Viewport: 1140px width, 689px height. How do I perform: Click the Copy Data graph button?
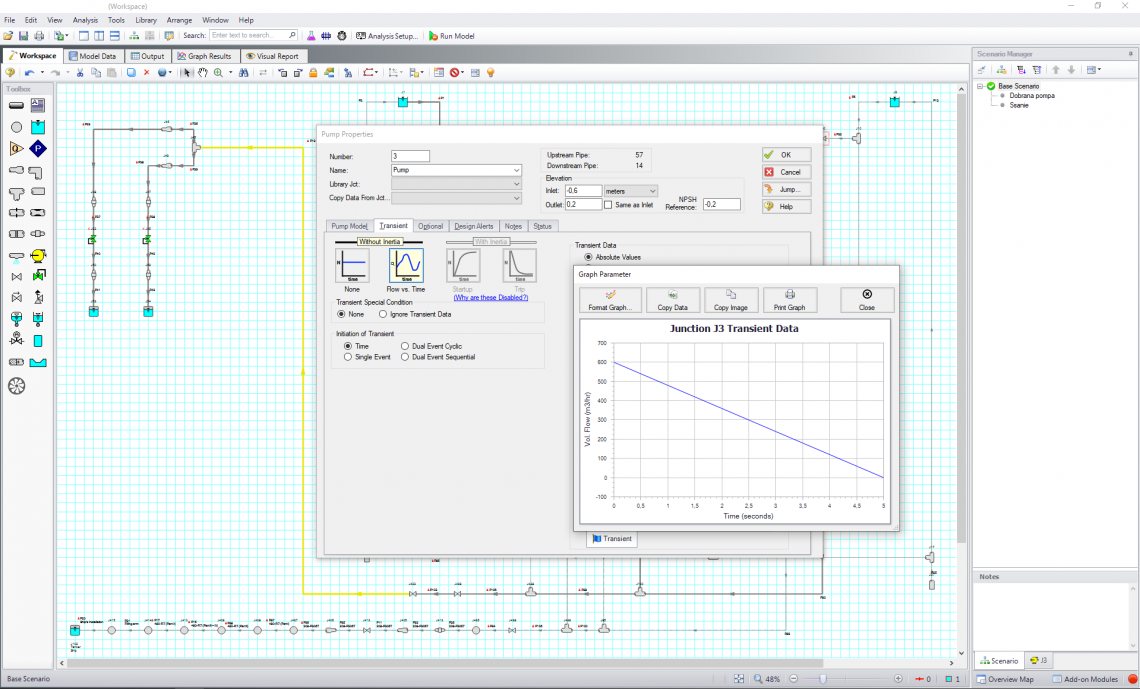click(x=673, y=300)
